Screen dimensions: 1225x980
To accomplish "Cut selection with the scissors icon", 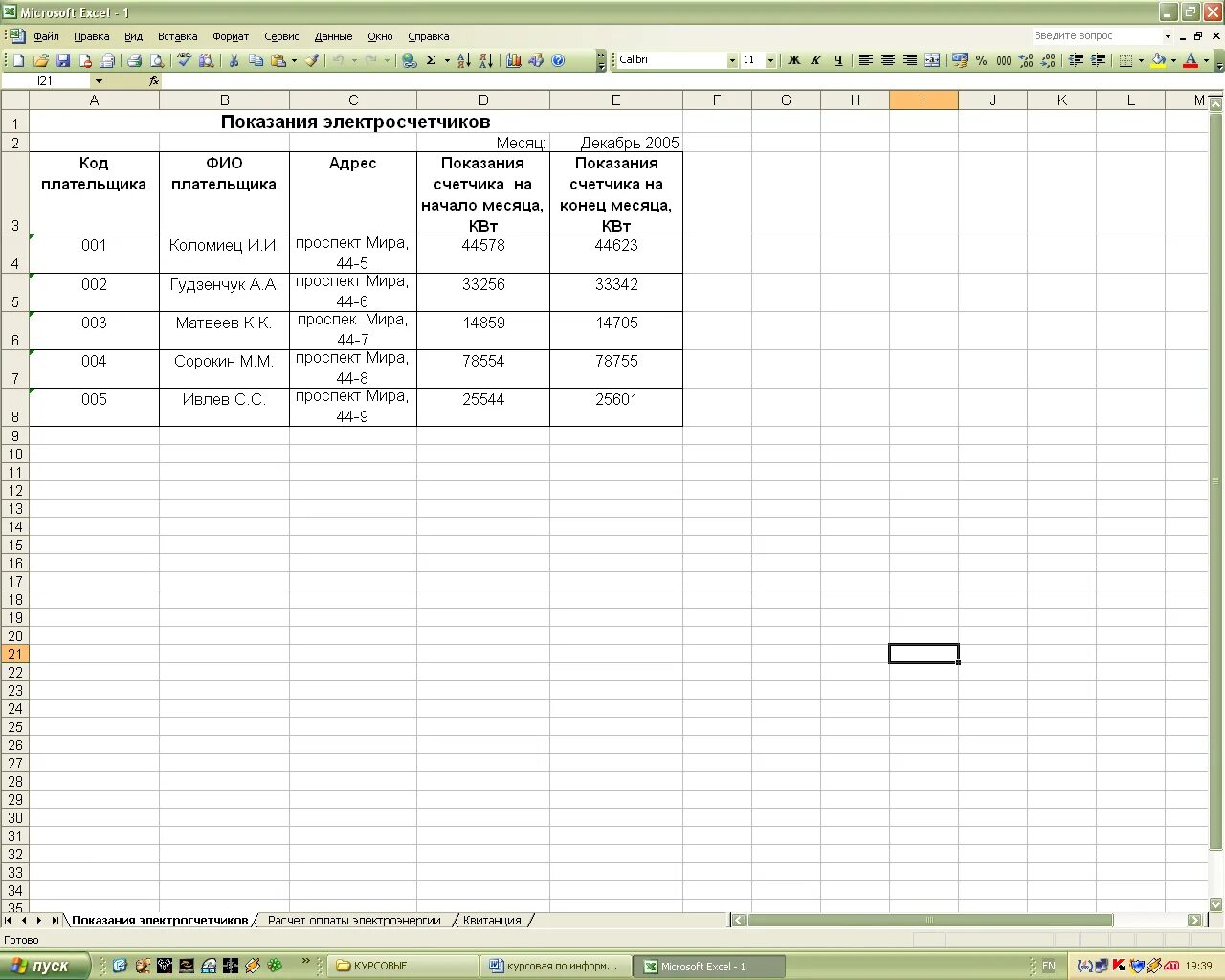I will (x=234, y=60).
